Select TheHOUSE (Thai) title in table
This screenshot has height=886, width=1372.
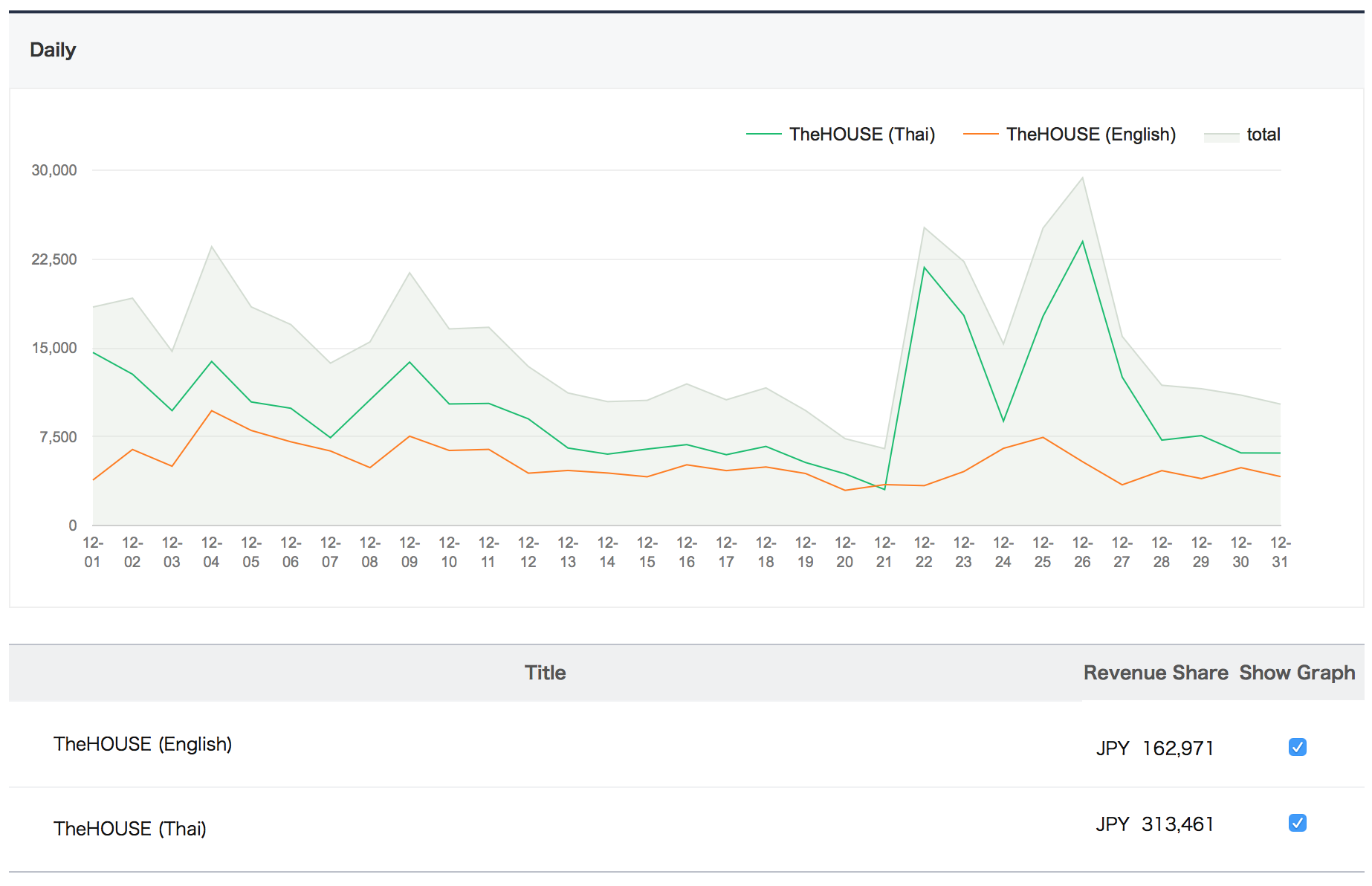[130, 829]
